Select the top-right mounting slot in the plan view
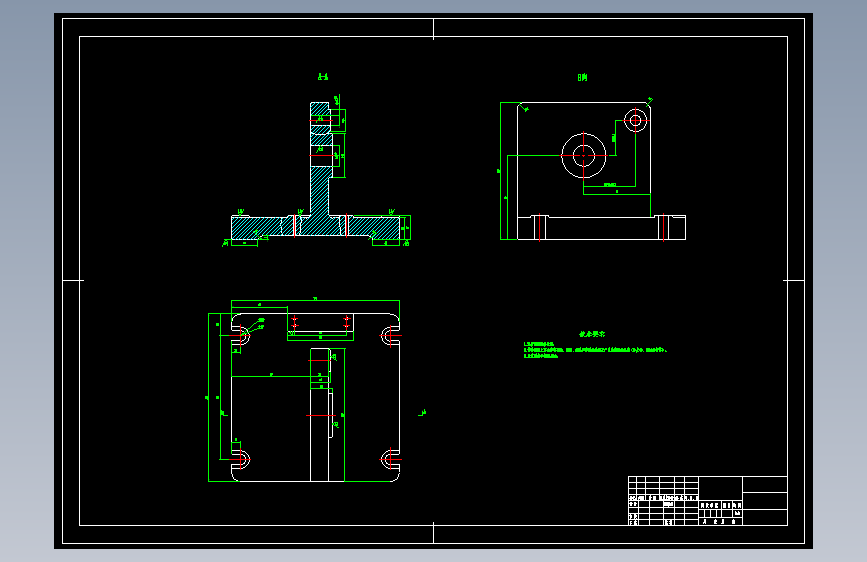 (390, 335)
